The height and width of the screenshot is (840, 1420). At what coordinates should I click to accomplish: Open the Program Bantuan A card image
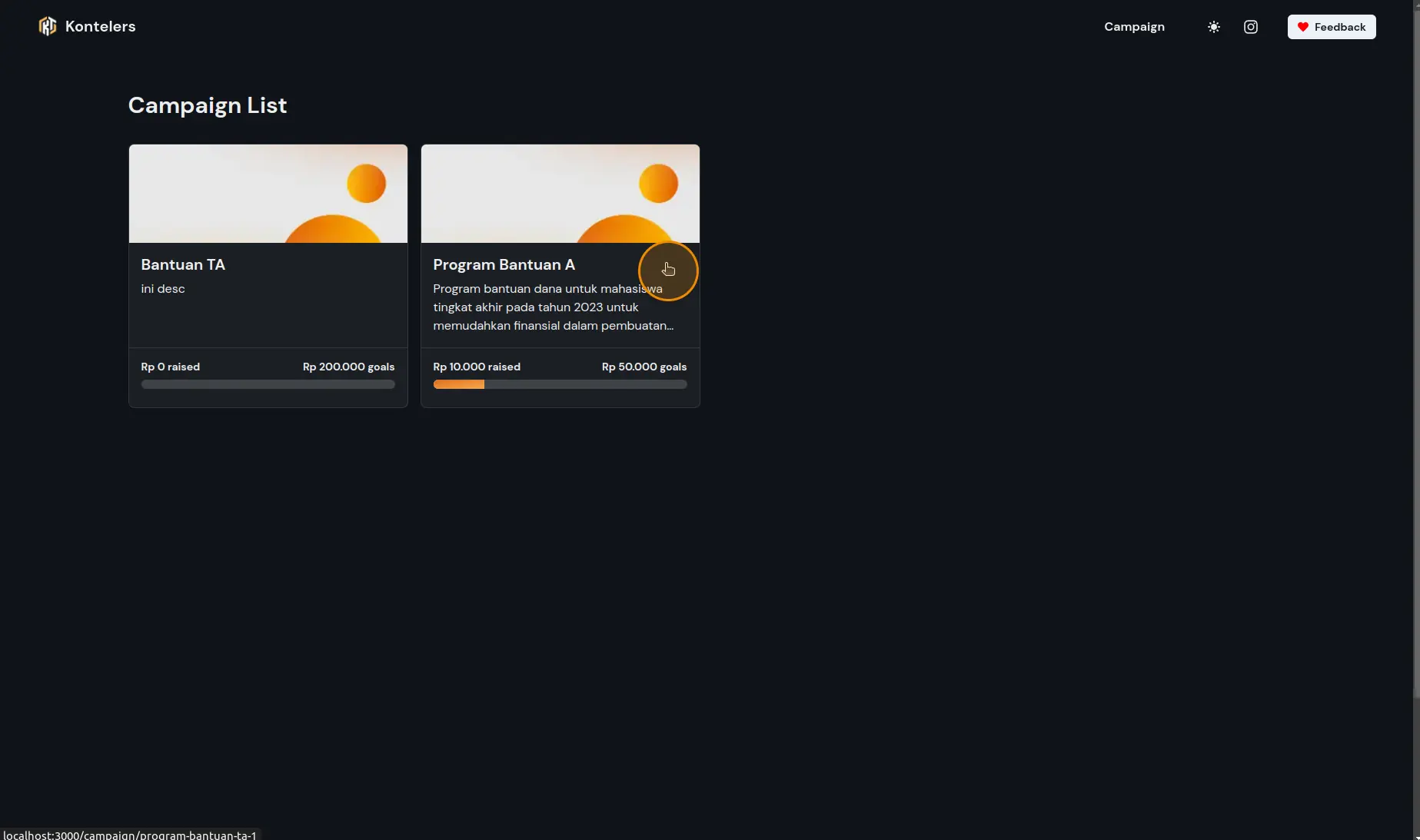(x=560, y=194)
